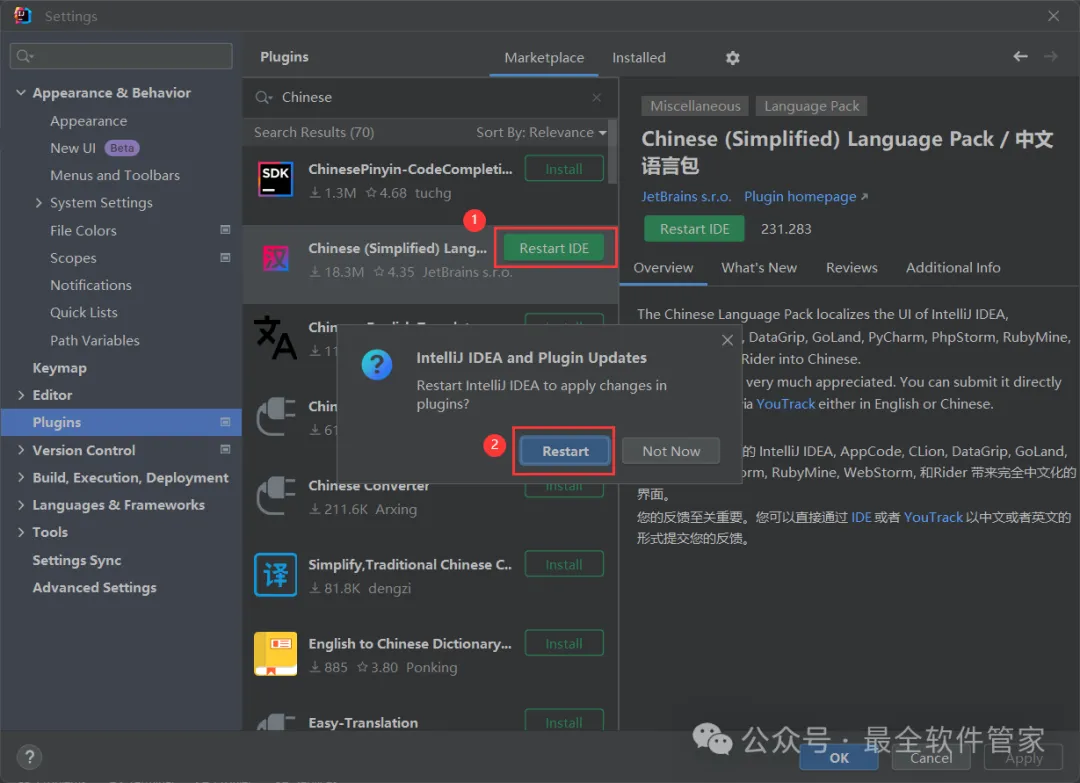
Task: Click the Scopes project-level icon
Action: (225, 258)
